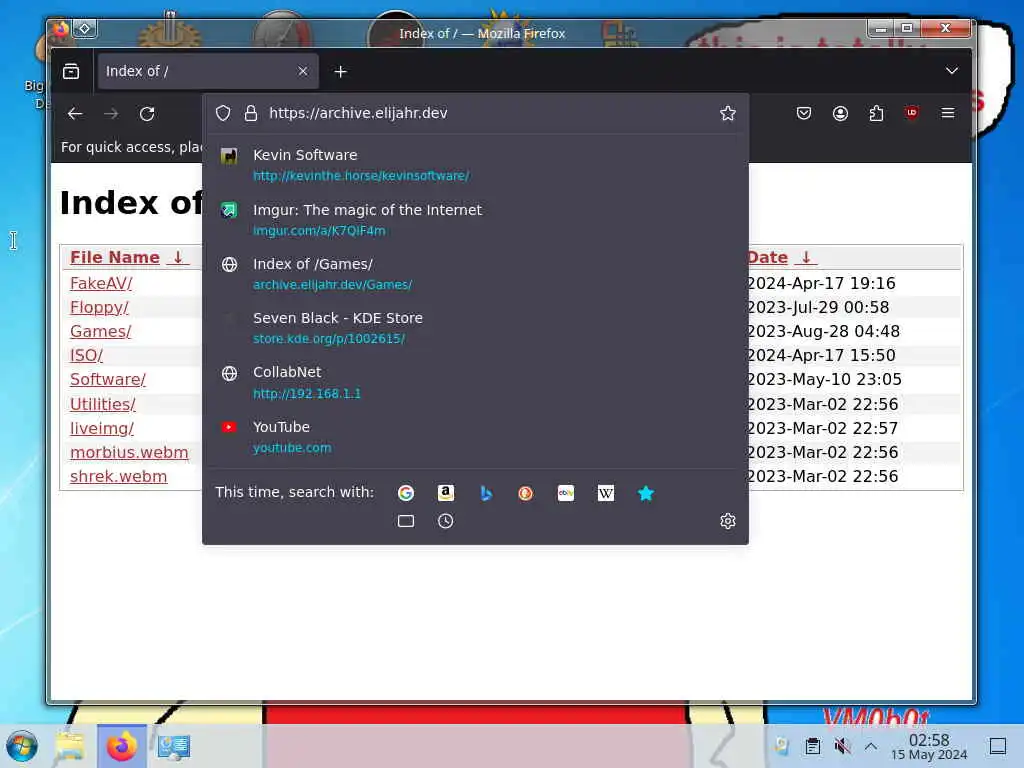
Task: Open search settings gear icon
Action: (x=728, y=520)
